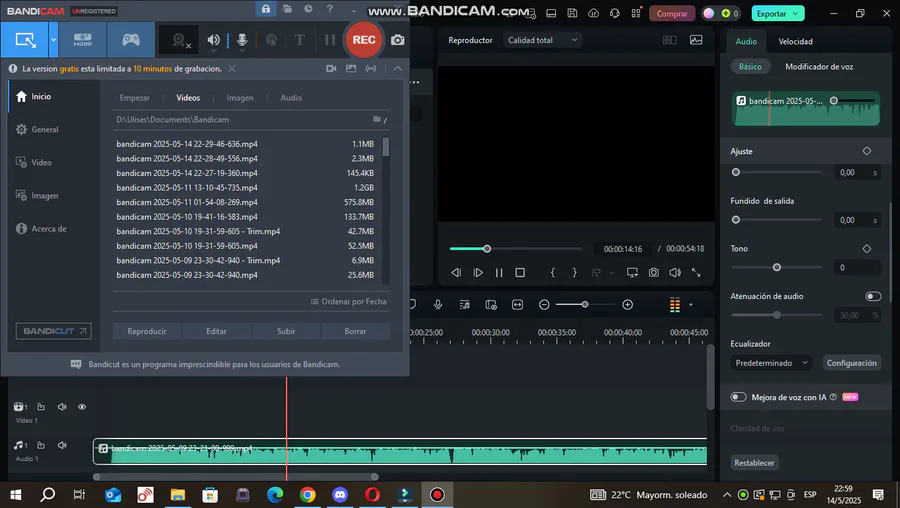Screen dimensions: 900x508
Task: Click the timeline voiceover microphone icon
Action: click(x=438, y=305)
